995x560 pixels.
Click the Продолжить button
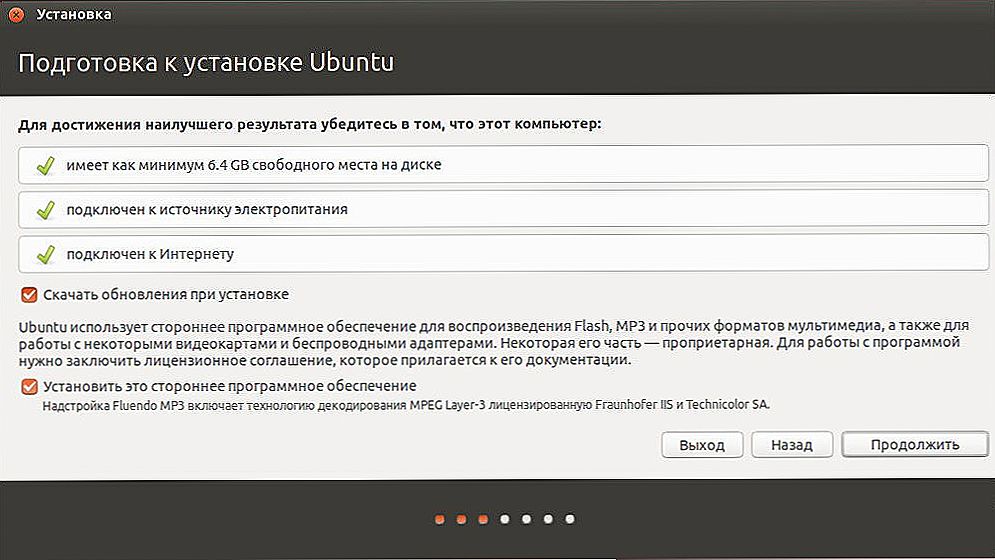click(914, 444)
